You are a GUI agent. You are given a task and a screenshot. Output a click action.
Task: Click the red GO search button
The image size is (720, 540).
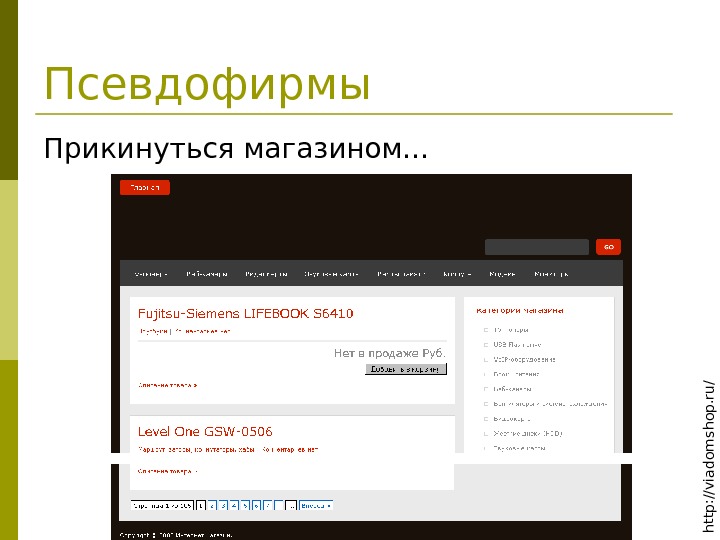(608, 247)
